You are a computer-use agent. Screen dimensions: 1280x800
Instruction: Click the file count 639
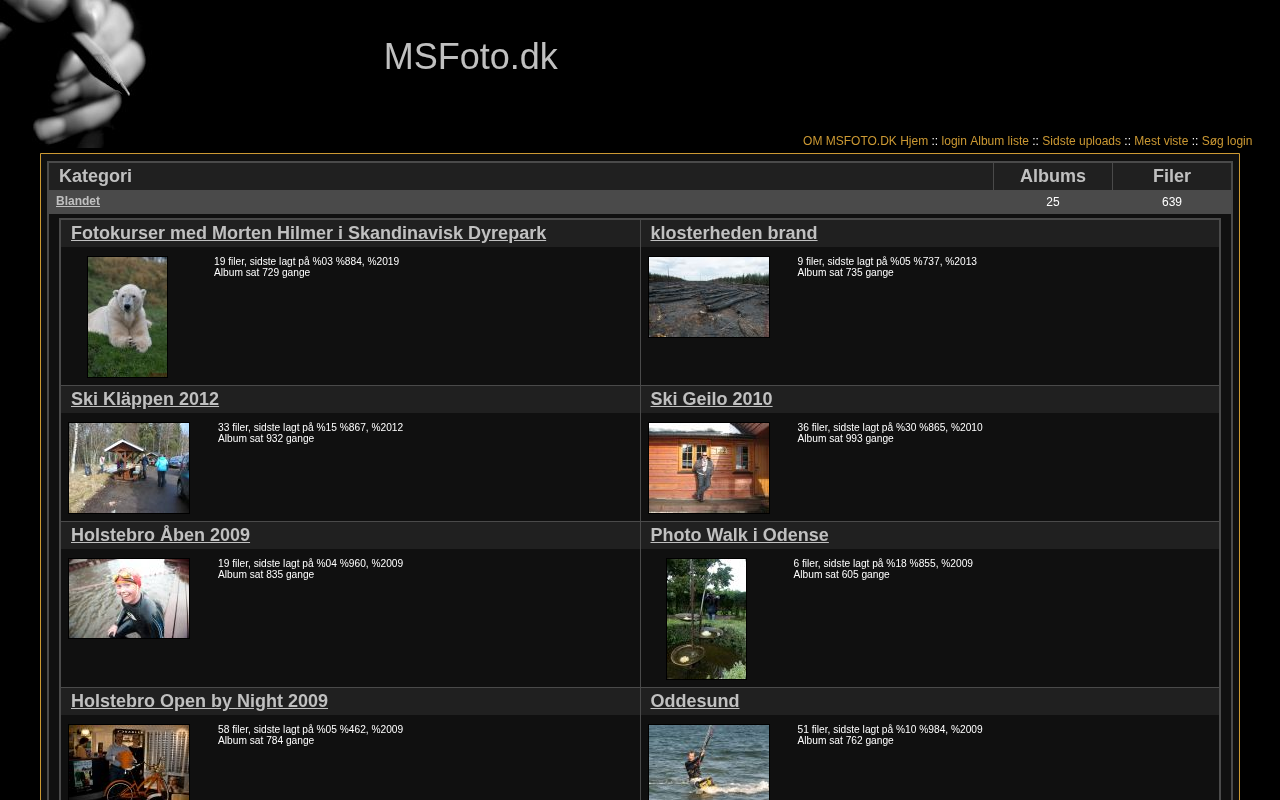click(1172, 202)
